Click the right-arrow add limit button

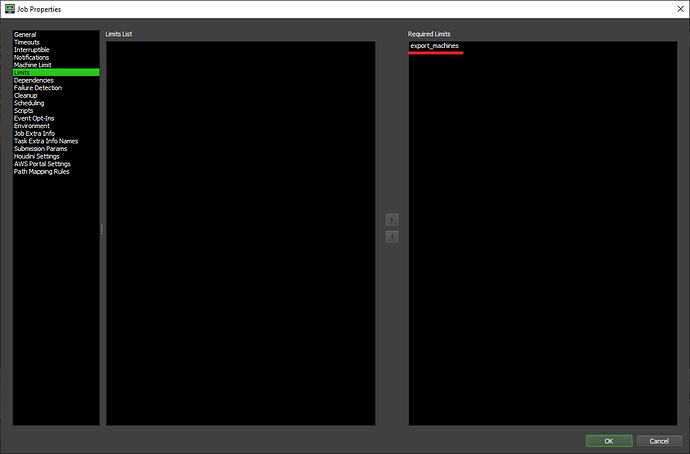click(x=392, y=220)
